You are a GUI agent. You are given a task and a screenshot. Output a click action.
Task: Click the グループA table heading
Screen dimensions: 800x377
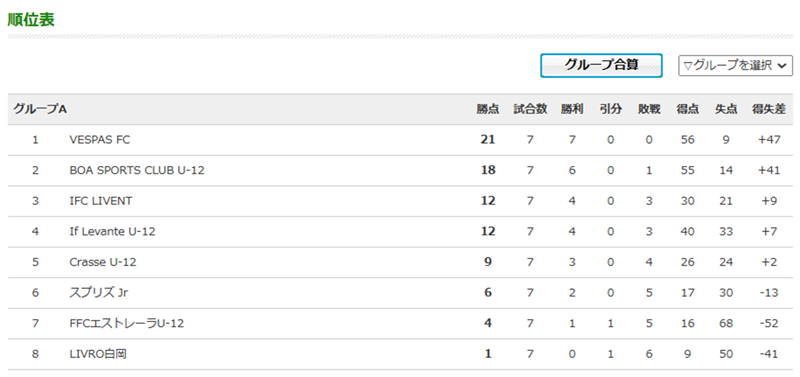coord(40,109)
